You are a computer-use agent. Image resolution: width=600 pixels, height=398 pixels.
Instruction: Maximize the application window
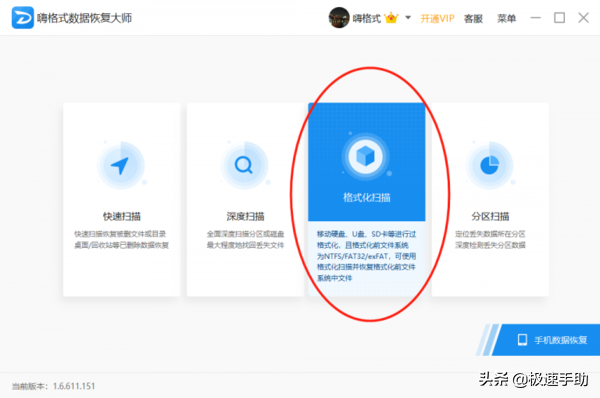(559, 18)
